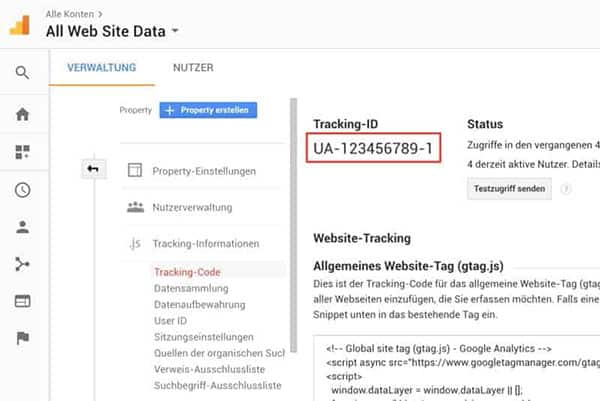Image resolution: width=600 pixels, height=401 pixels.
Task: Open Audience person icon in sidebar
Action: 22,226
